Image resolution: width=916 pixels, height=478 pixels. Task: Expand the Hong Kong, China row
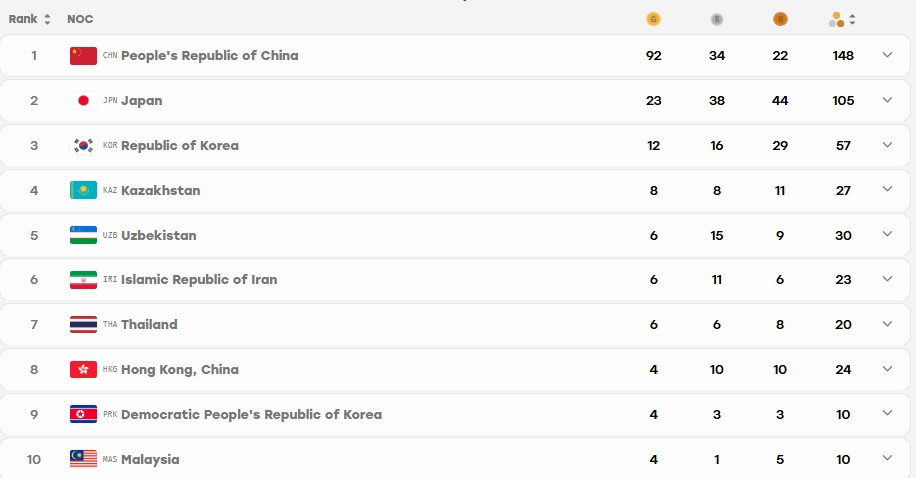click(x=887, y=369)
